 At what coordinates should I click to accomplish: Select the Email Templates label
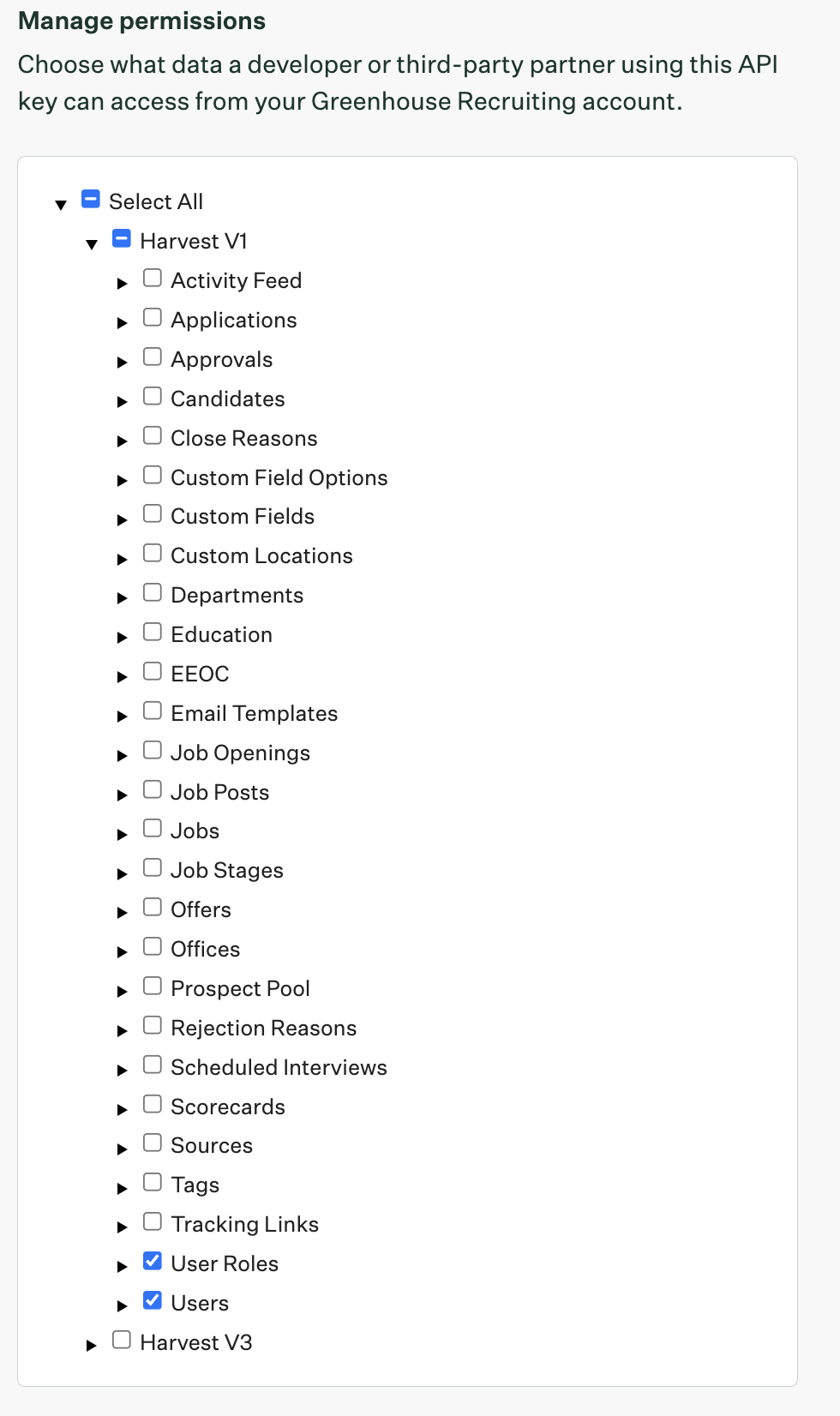tap(255, 713)
